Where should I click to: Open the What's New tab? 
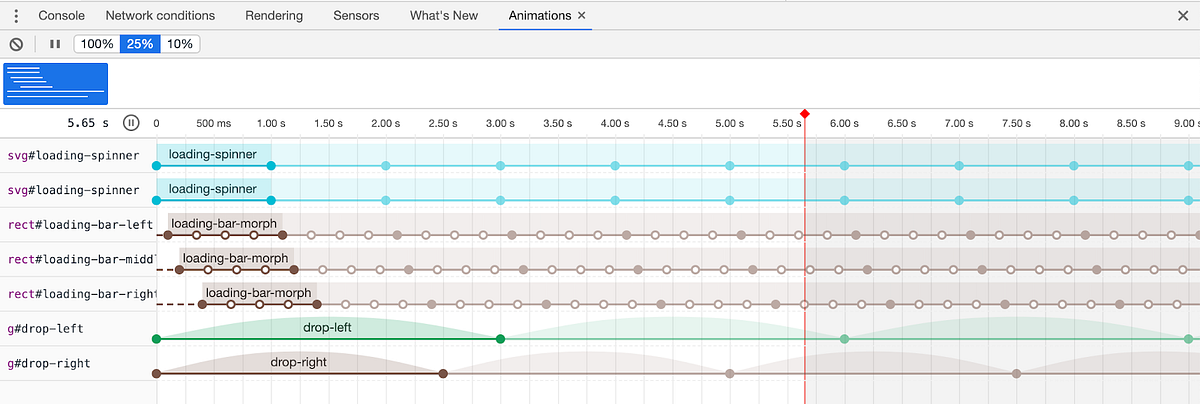[x=444, y=16]
